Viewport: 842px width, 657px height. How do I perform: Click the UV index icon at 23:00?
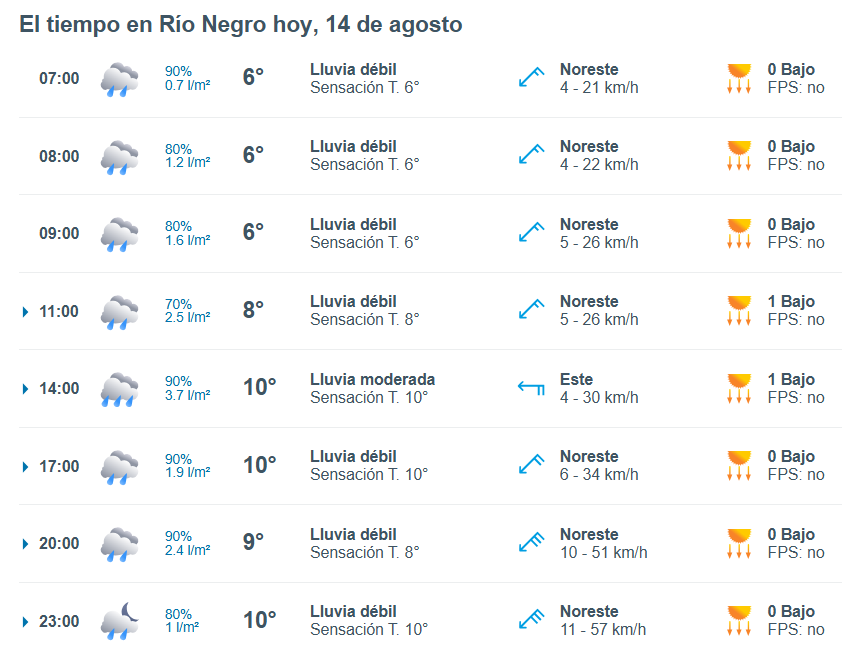(739, 620)
